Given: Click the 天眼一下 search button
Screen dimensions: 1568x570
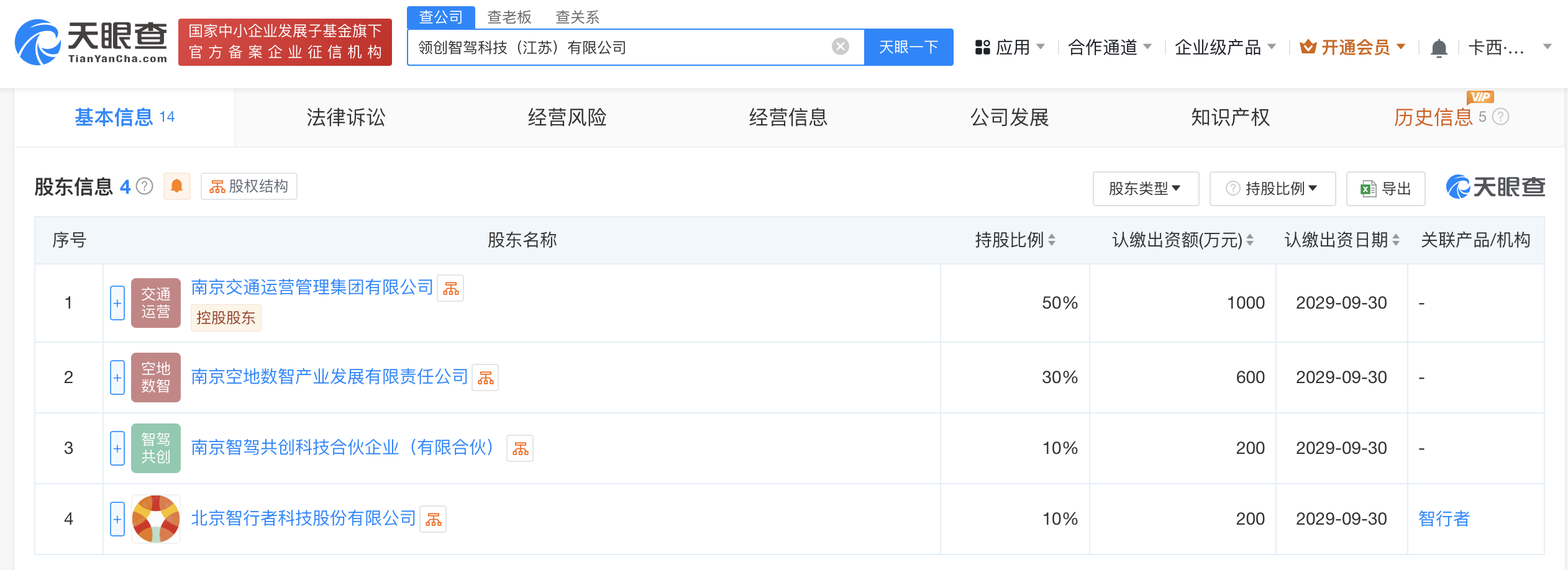Looking at the screenshot, I should (x=908, y=47).
